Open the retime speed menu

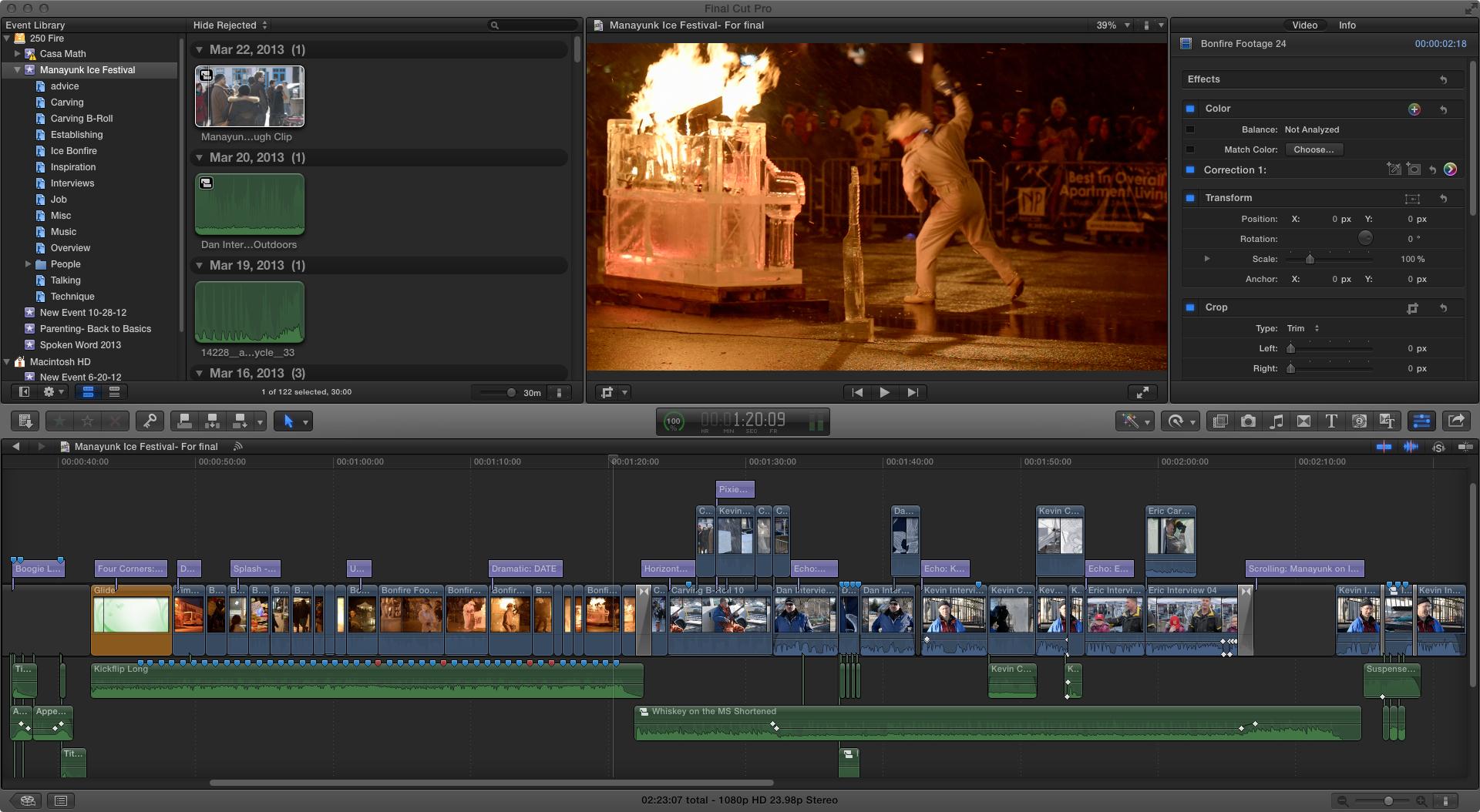click(1181, 421)
